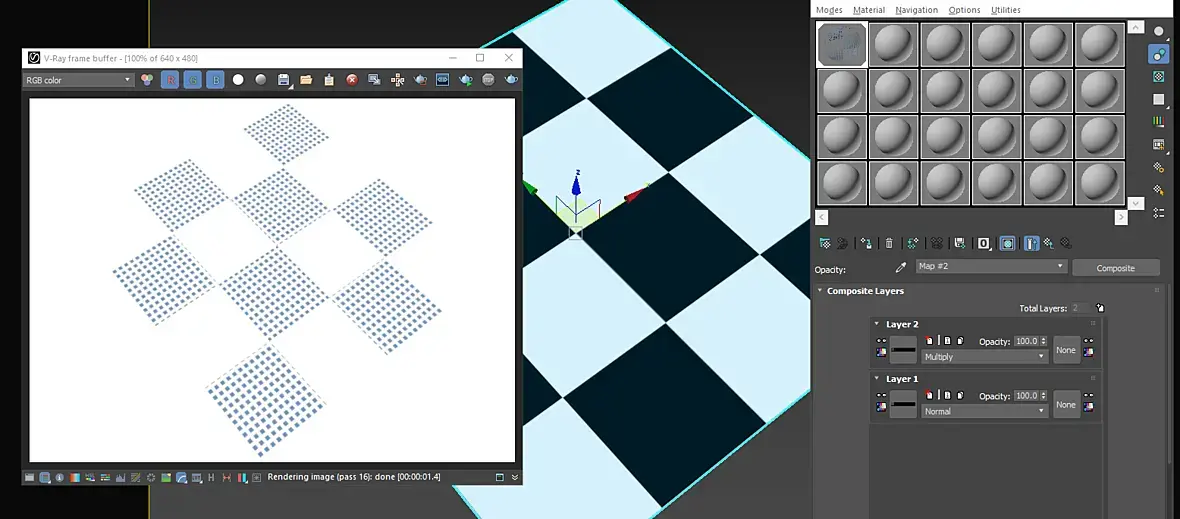Click the stereo red-cyan icon in VFB bottom toolbar
Viewport: 1180px width, 519px height.
pyautogui.click(x=242, y=477)
